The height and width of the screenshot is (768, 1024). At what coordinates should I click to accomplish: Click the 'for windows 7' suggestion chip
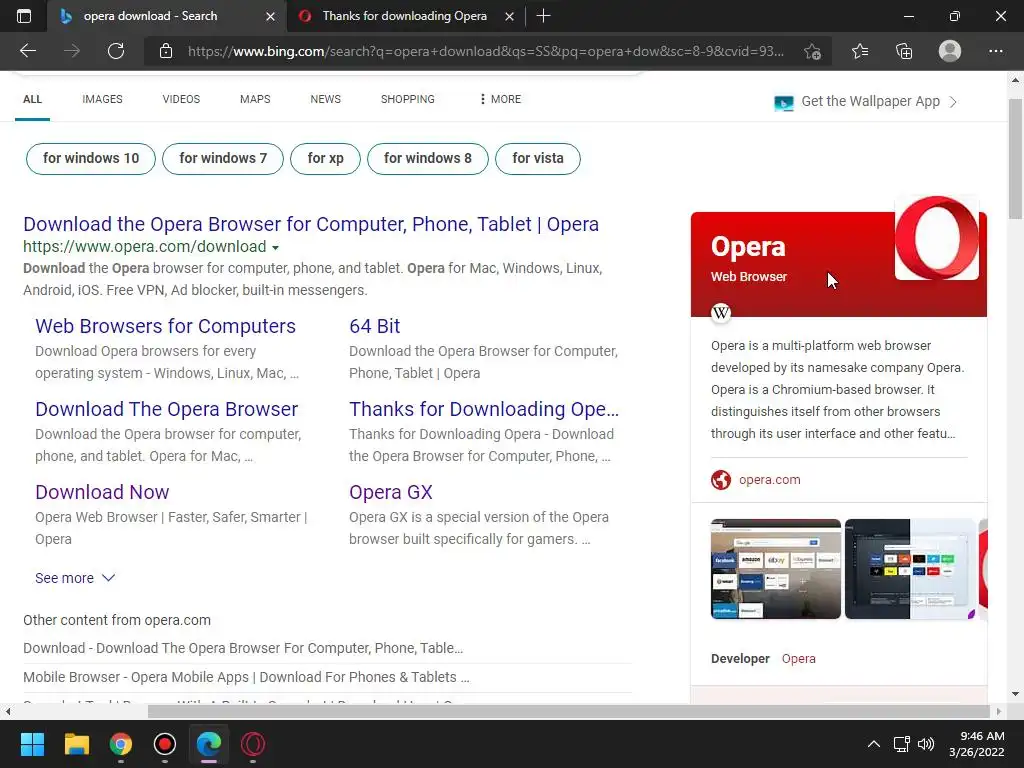point(223,159)
